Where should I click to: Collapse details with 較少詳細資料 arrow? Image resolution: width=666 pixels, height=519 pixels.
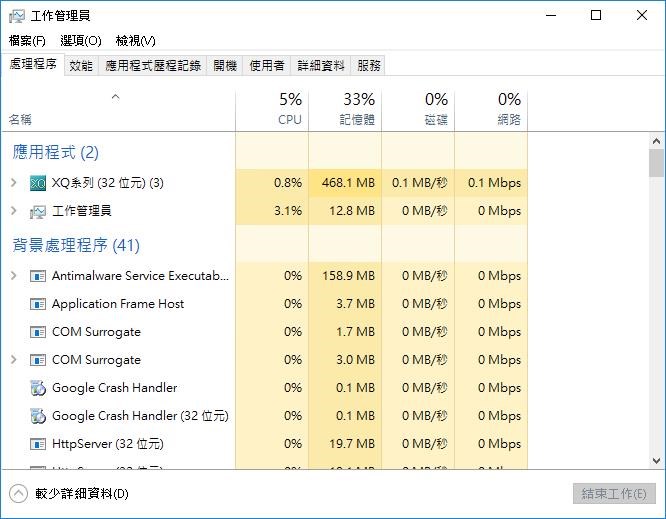18,493
